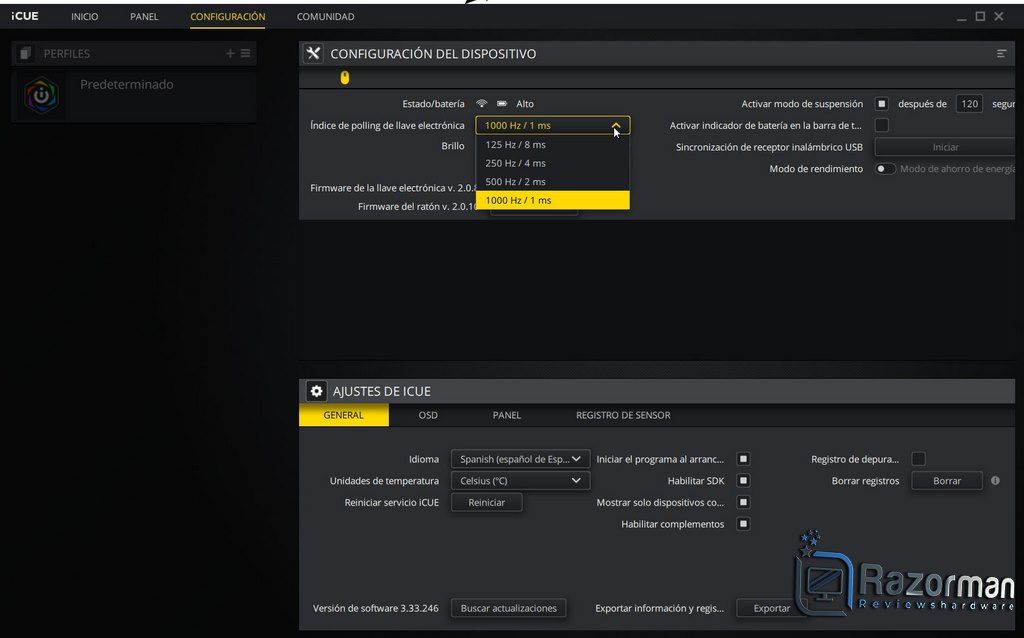The width and height of the screenshot is (1024, 638).
Task: Switch to the PANEL settings tab
Action: click(x=507, y=415)
